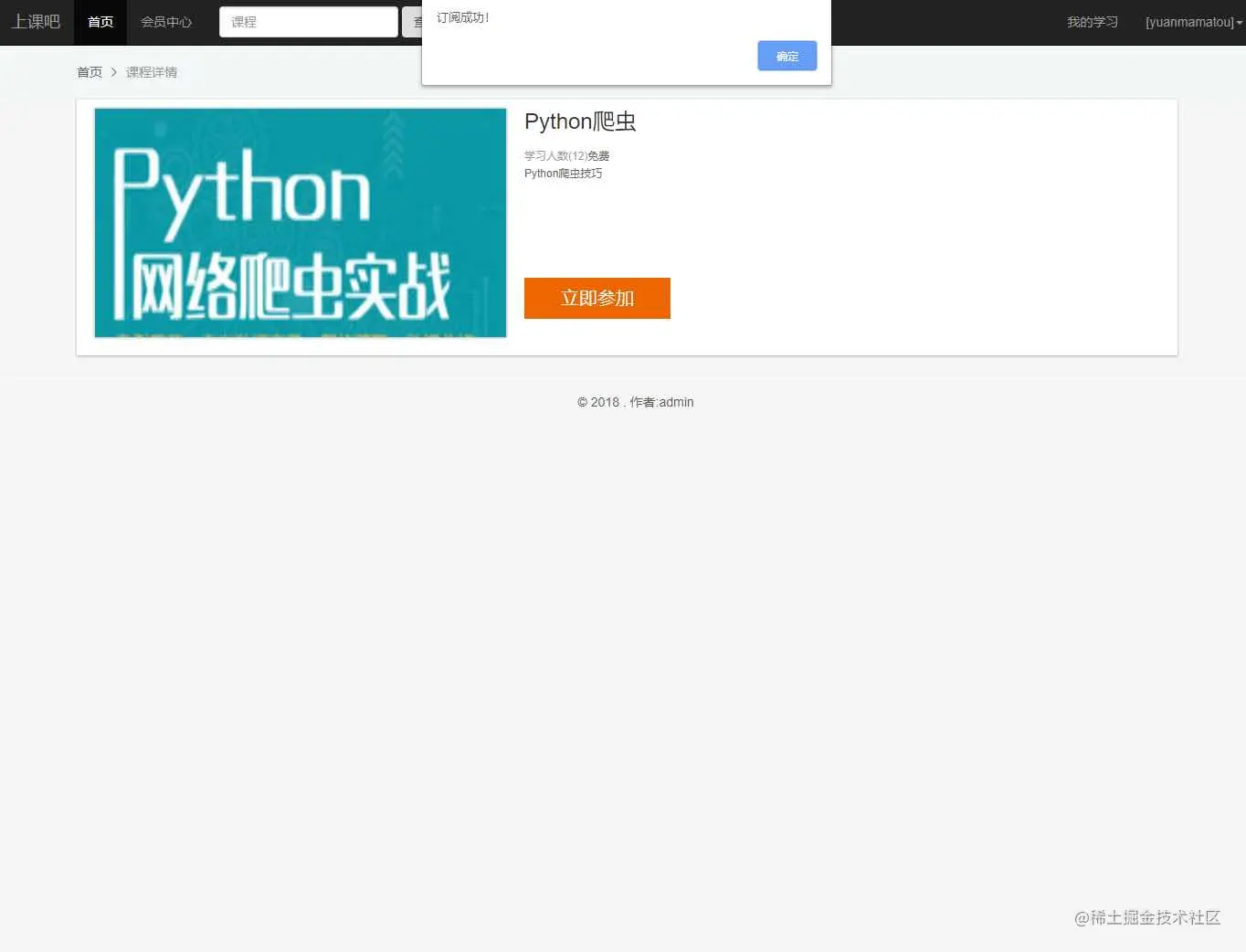Click the breadcrumb chevron separator icon
Screen dimensions: 1246x952
point(114,72)
